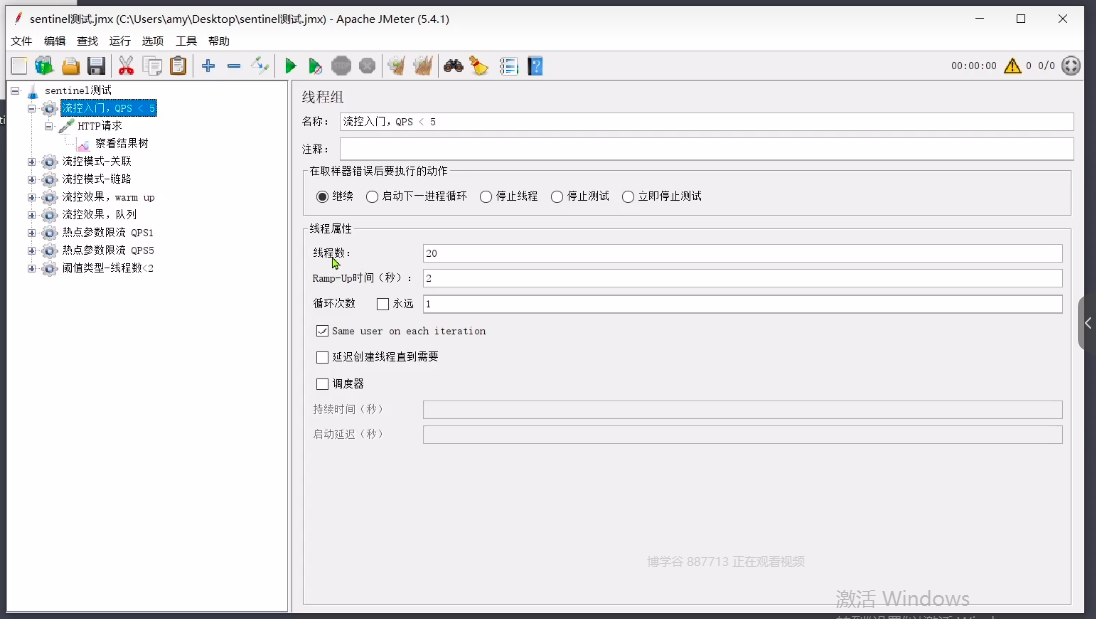Click the yellow warning triangle log icon
The width and height of the screenshot is (1096, 619).
[1012, 66]
